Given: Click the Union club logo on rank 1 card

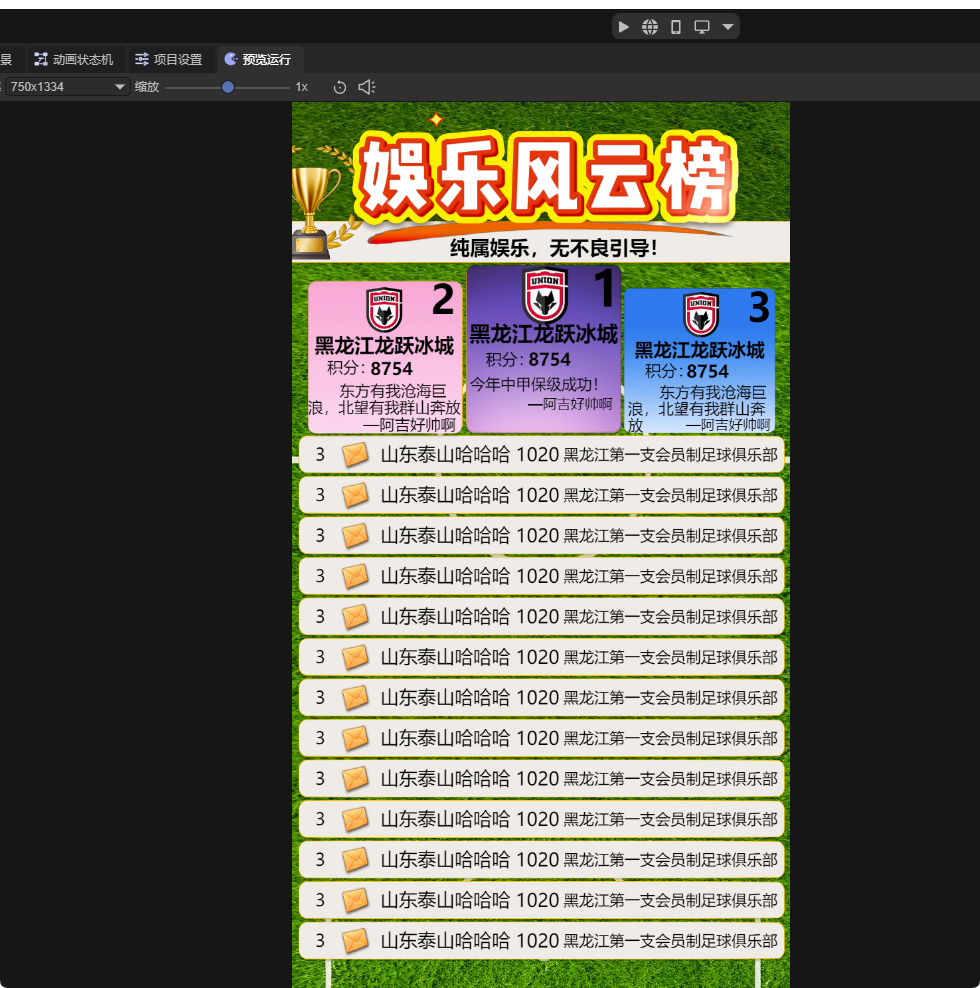Looking at the screenshot, I should click(545, 294).
